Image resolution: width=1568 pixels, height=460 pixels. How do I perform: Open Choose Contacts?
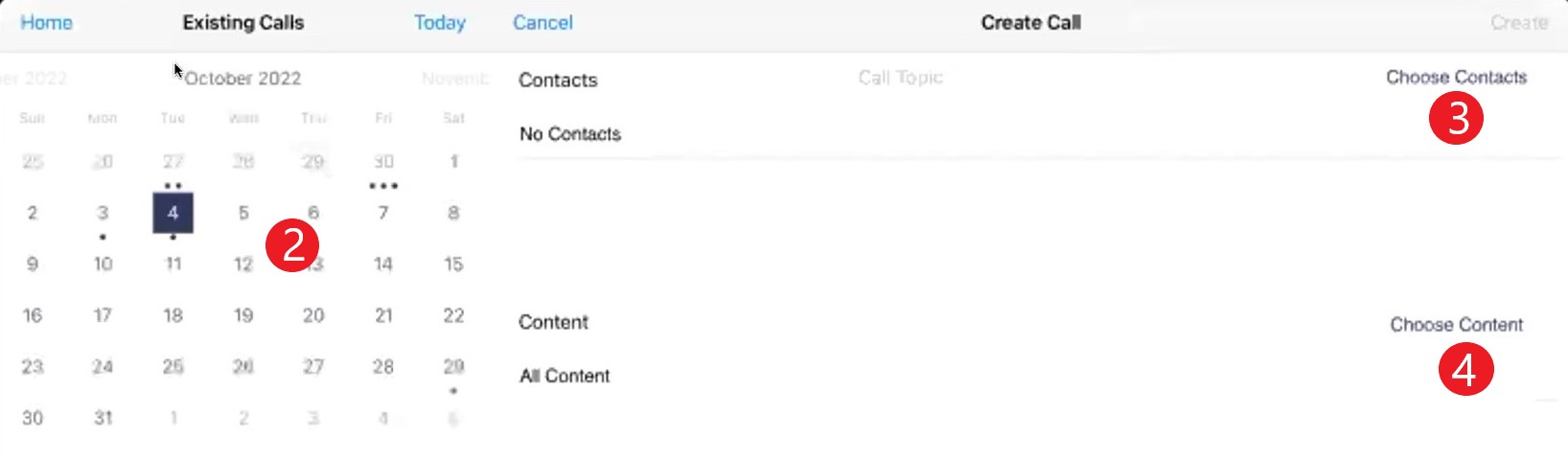[1456, 78]
